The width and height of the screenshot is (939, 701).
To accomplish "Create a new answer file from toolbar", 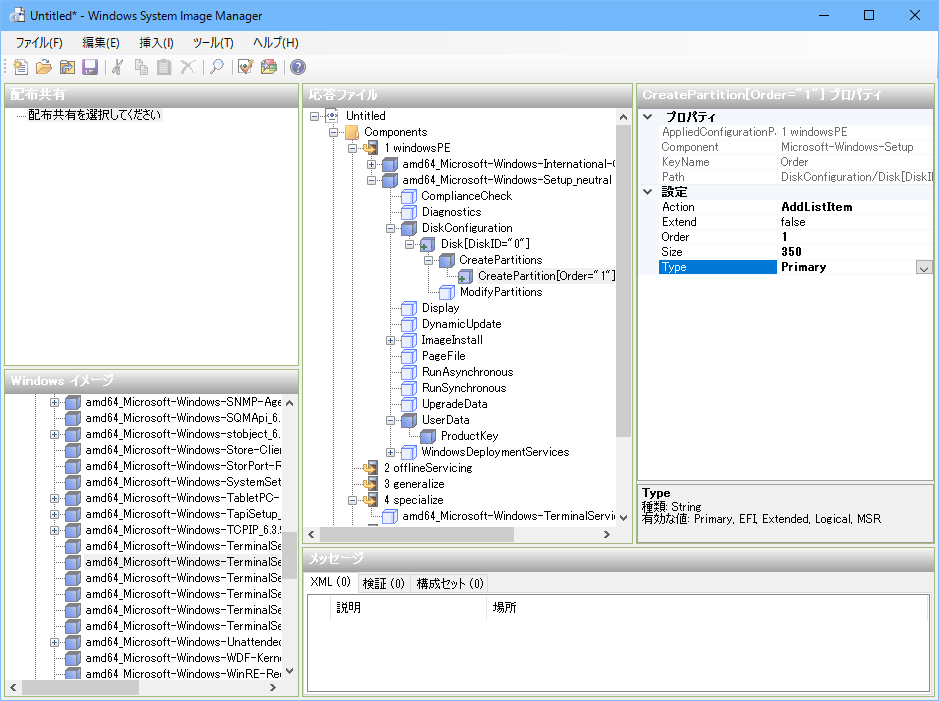I will [x=20, y=67].
